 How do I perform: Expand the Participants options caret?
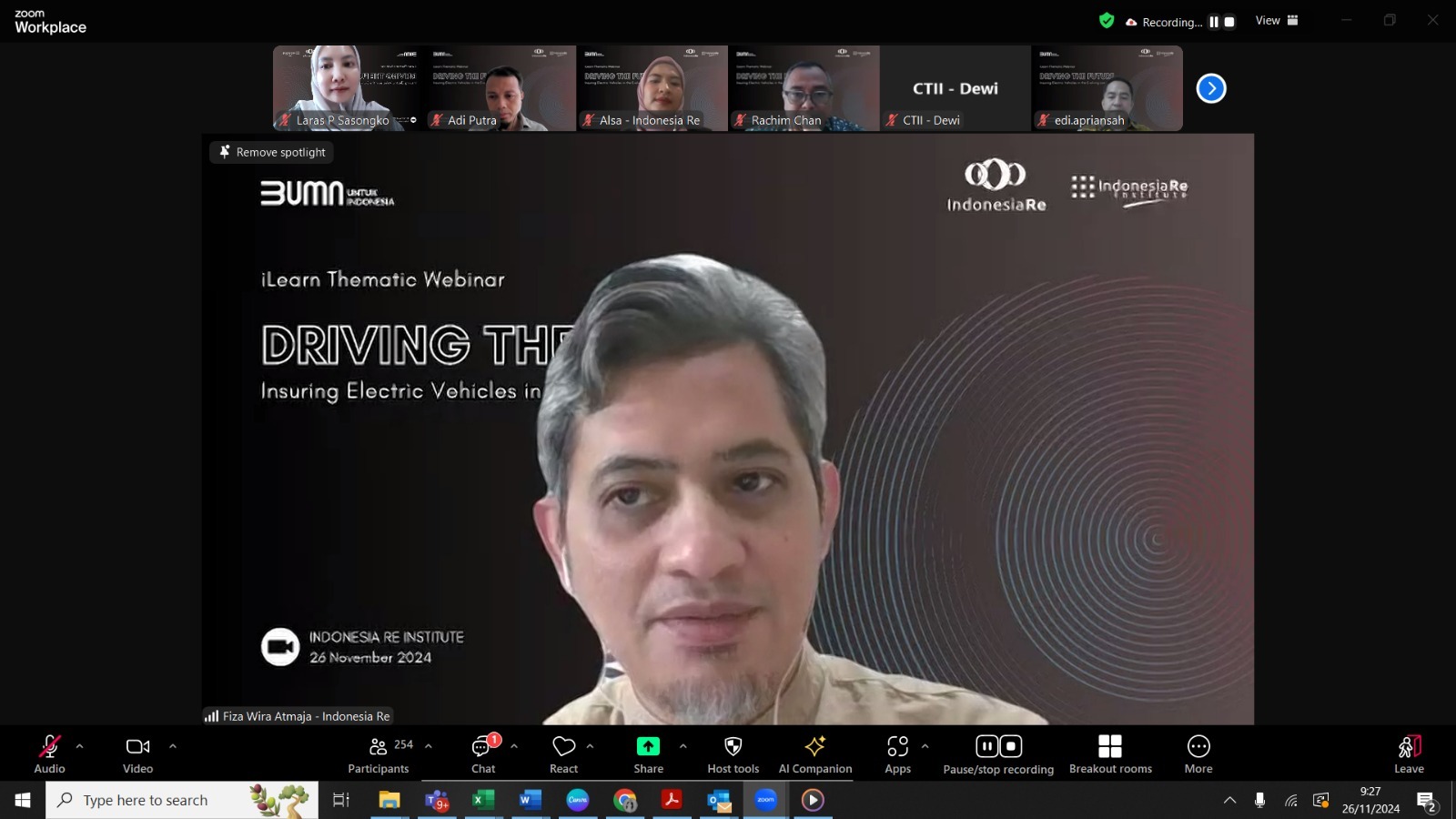(429, 746)
